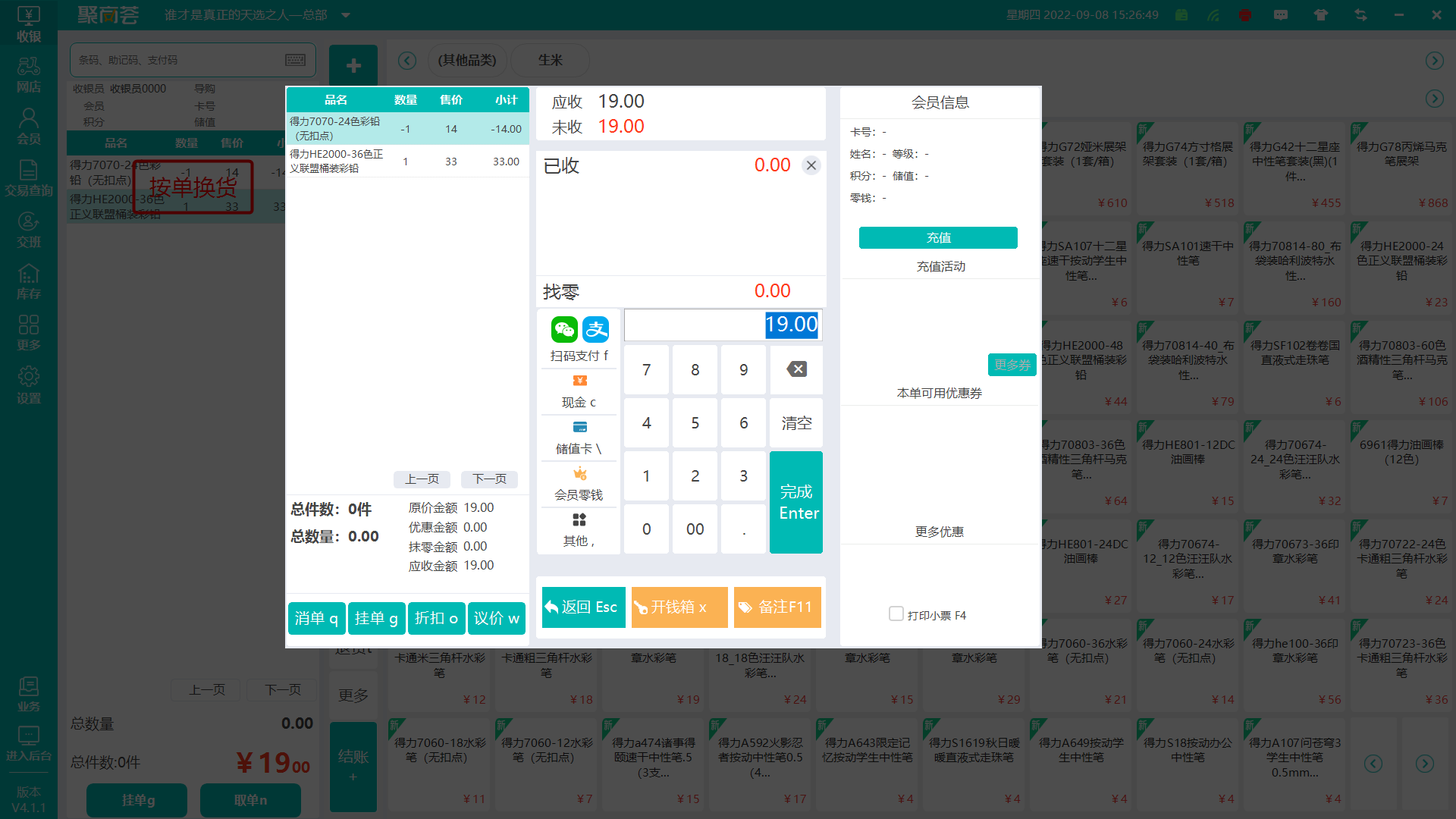The height and width of the screenshot is (819, 1456).
Task: Select WeChat scan payment icon
Action: click(564, 329)
